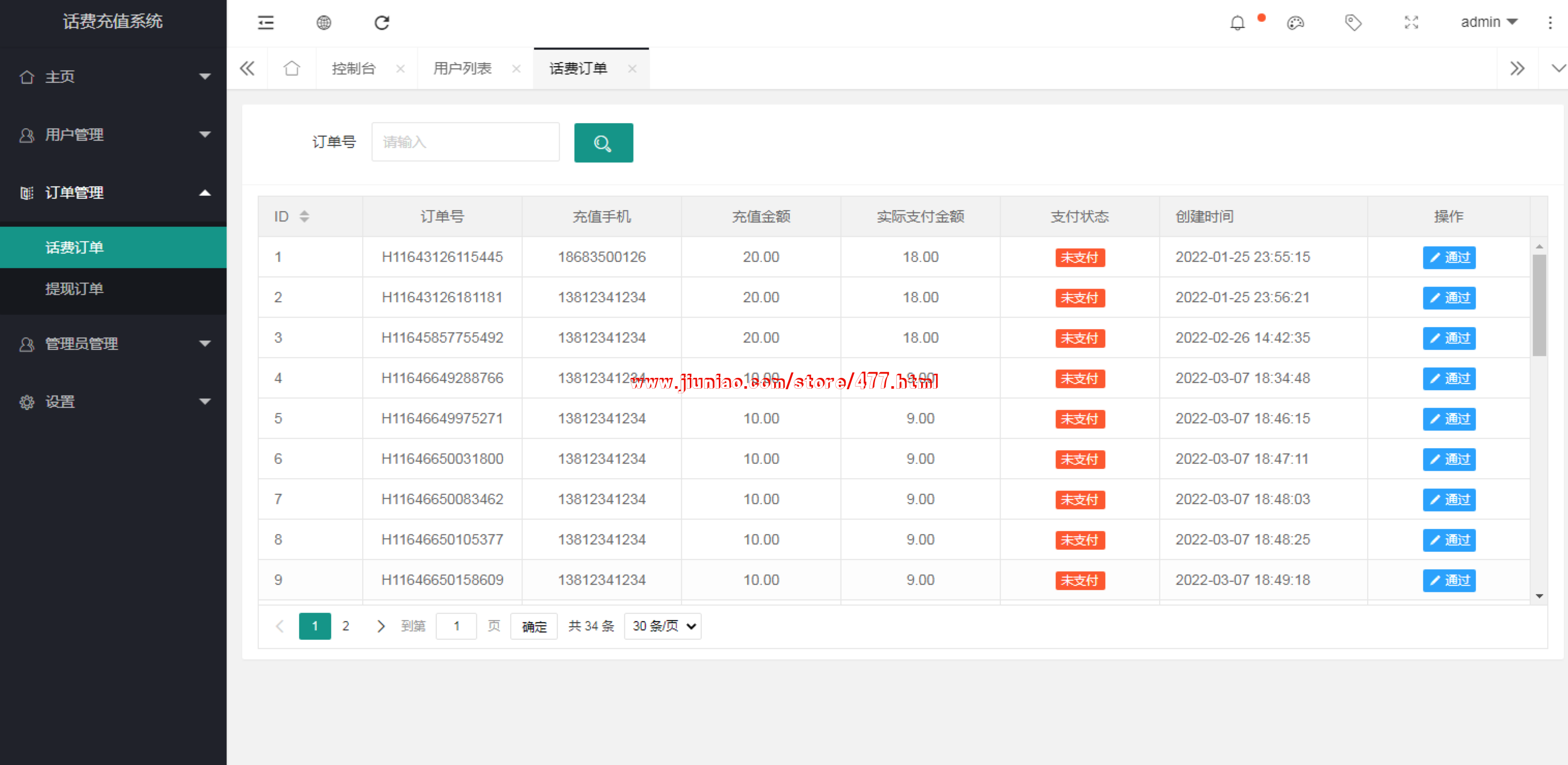The height and width of the screenshot is (765, 1568).
Task: Focus the 订单号 search input field
Action: (465, 142)
